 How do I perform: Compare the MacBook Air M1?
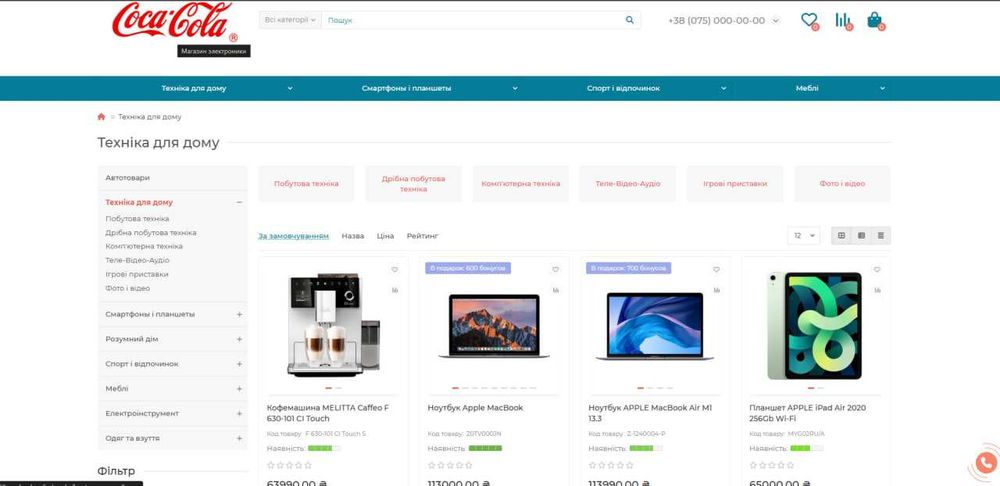click(x=716, y=290)
